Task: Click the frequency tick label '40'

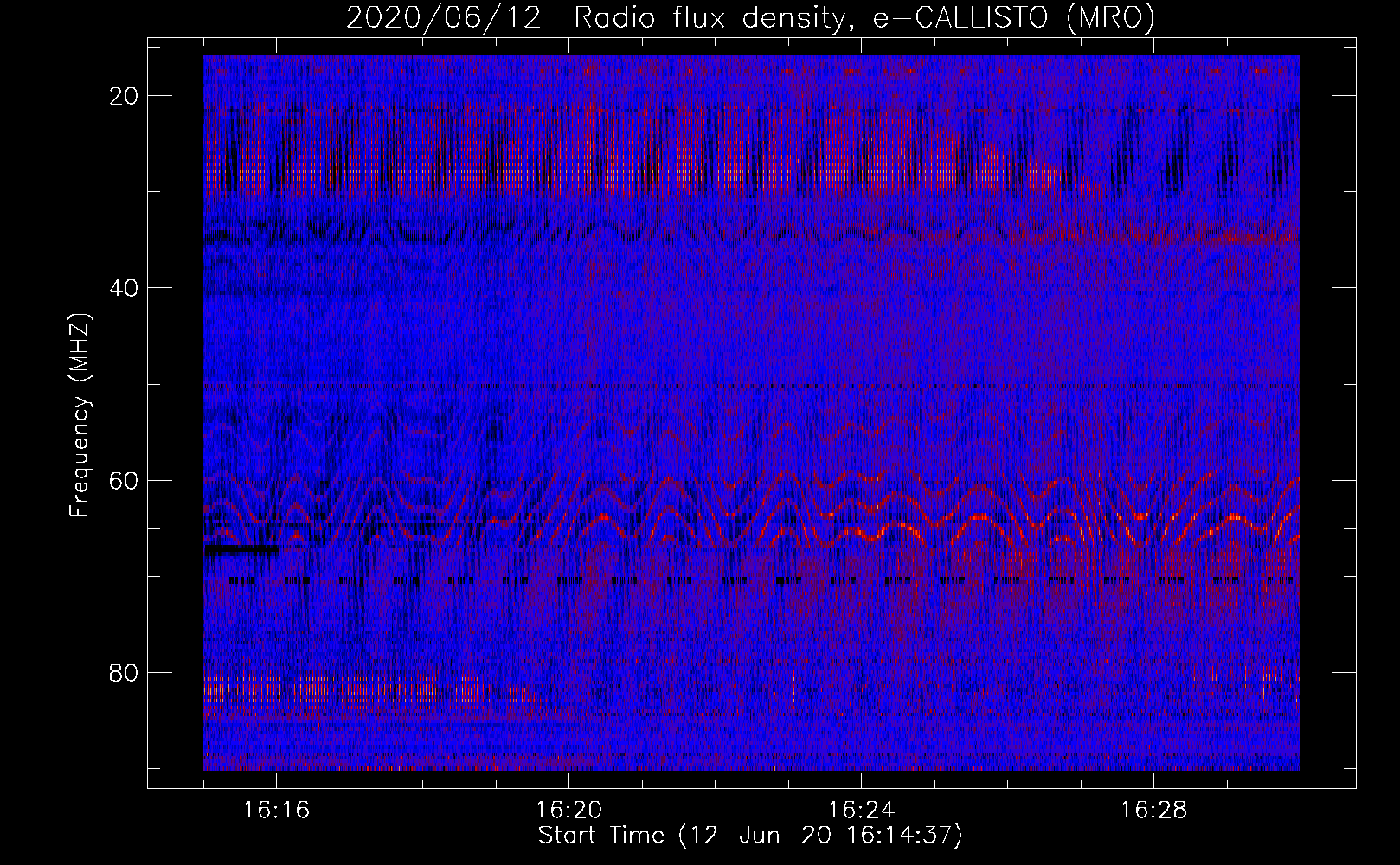Action: click(x=125, y=288)
